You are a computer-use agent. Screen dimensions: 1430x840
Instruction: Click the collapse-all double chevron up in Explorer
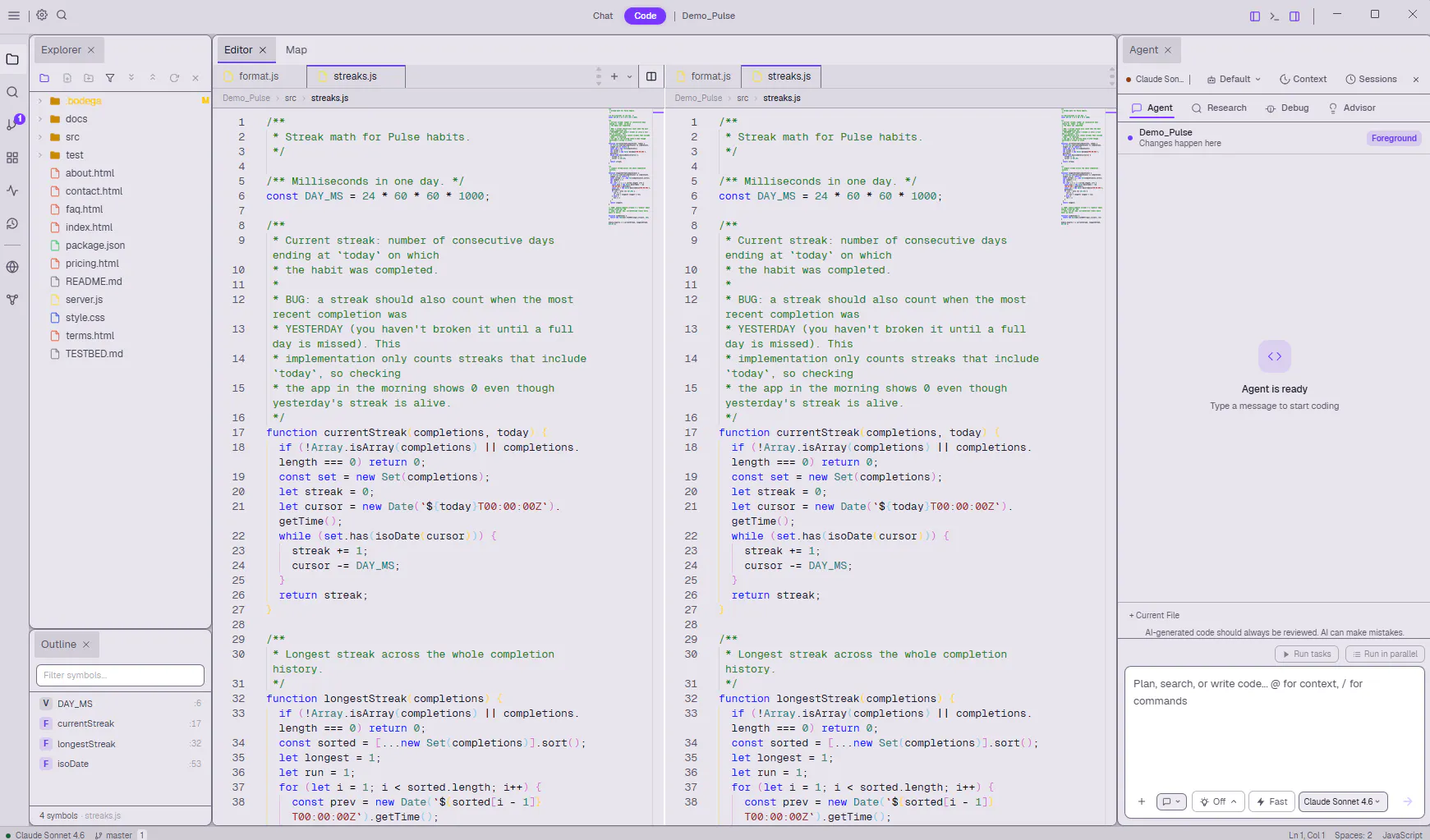[x=153, y=78]
